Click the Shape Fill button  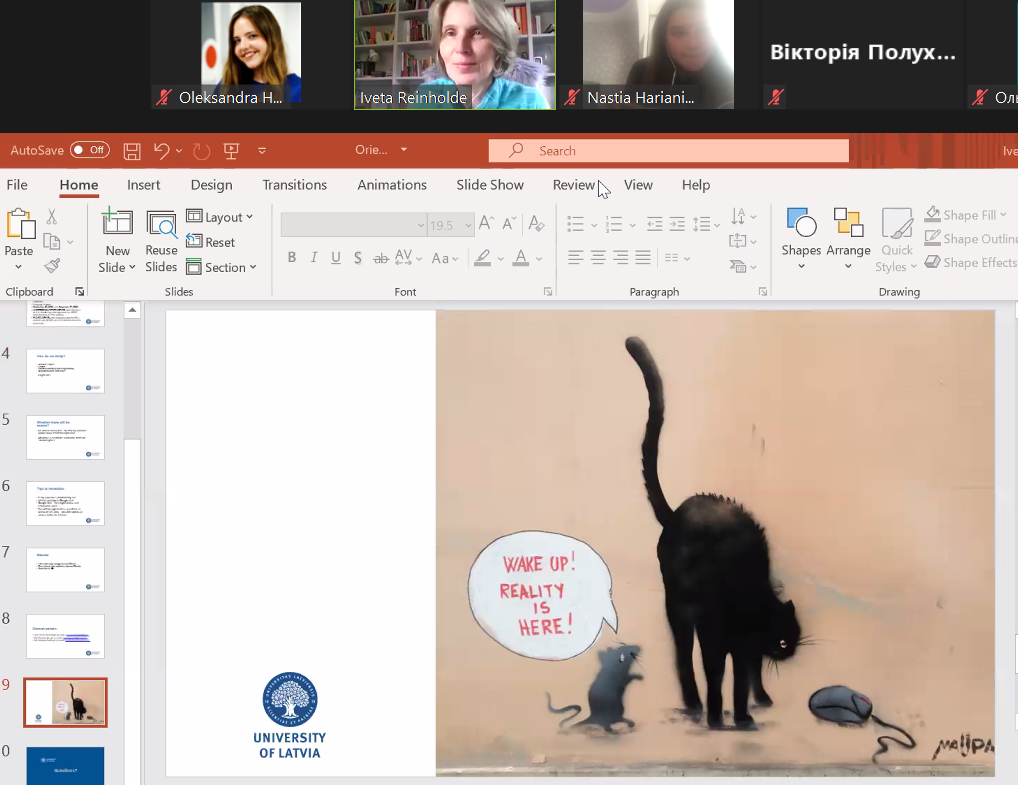[x=960, y=215]
